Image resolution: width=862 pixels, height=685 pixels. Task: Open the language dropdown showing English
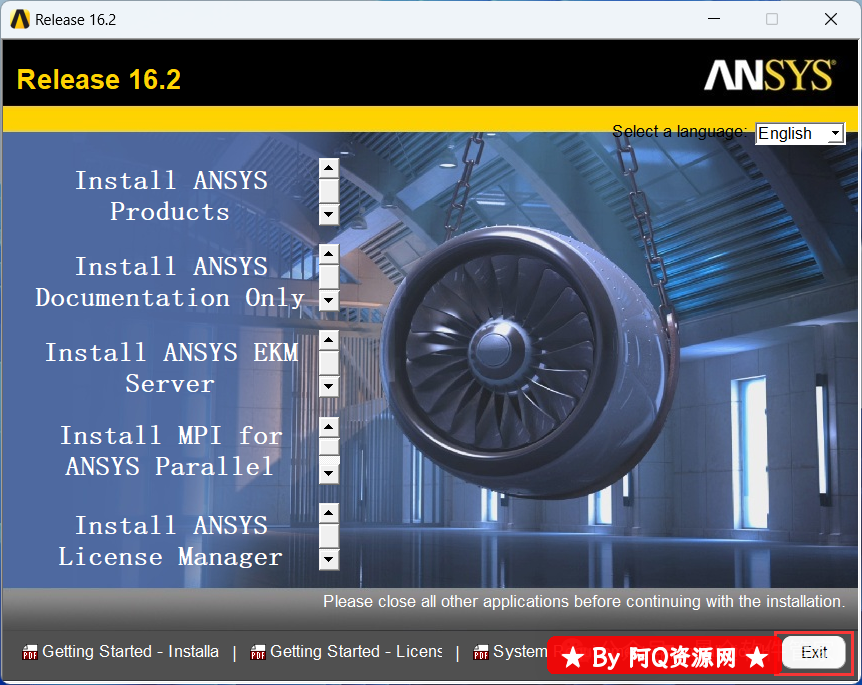tap(800, 133)
